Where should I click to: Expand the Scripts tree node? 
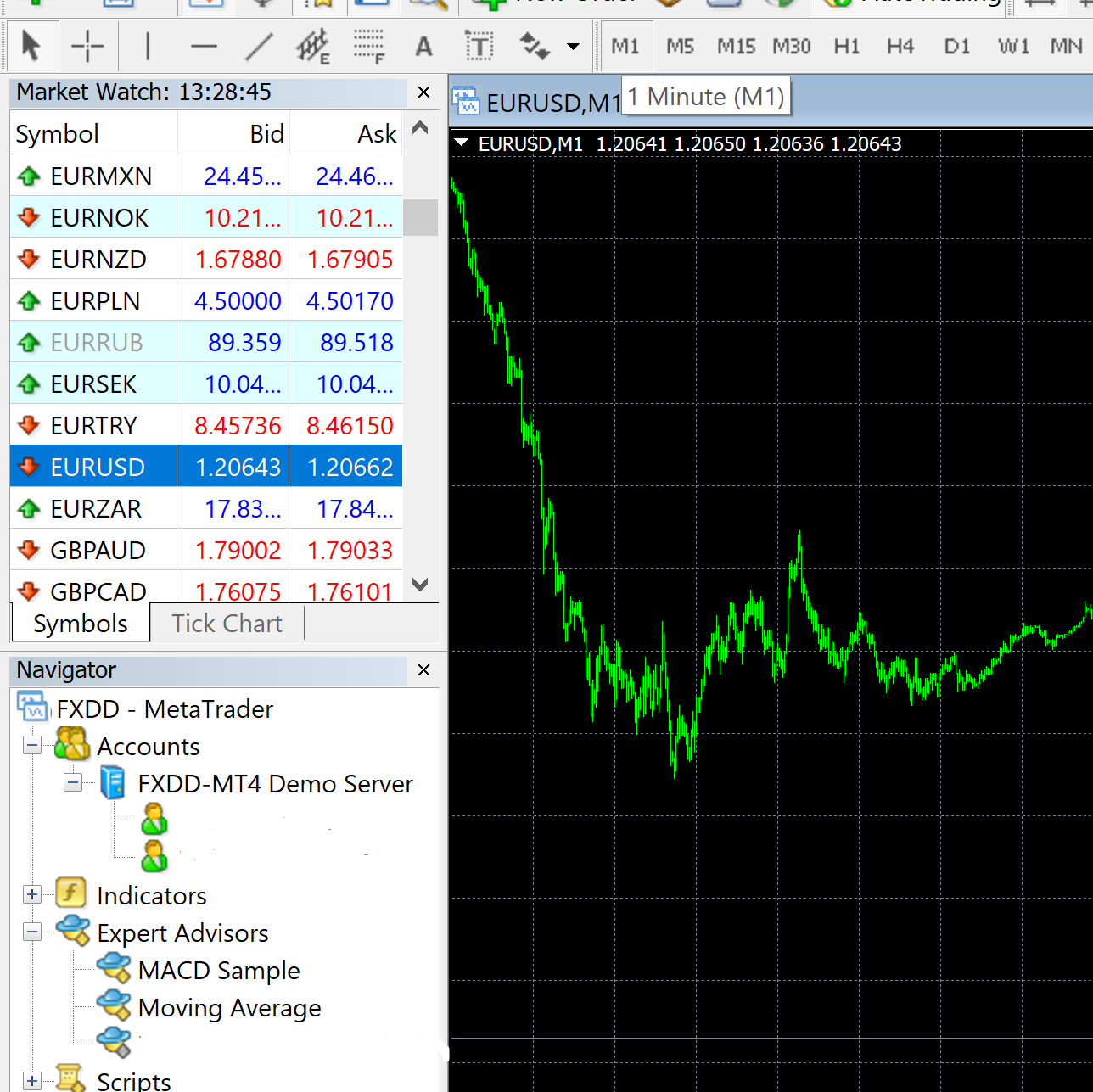32,1081
